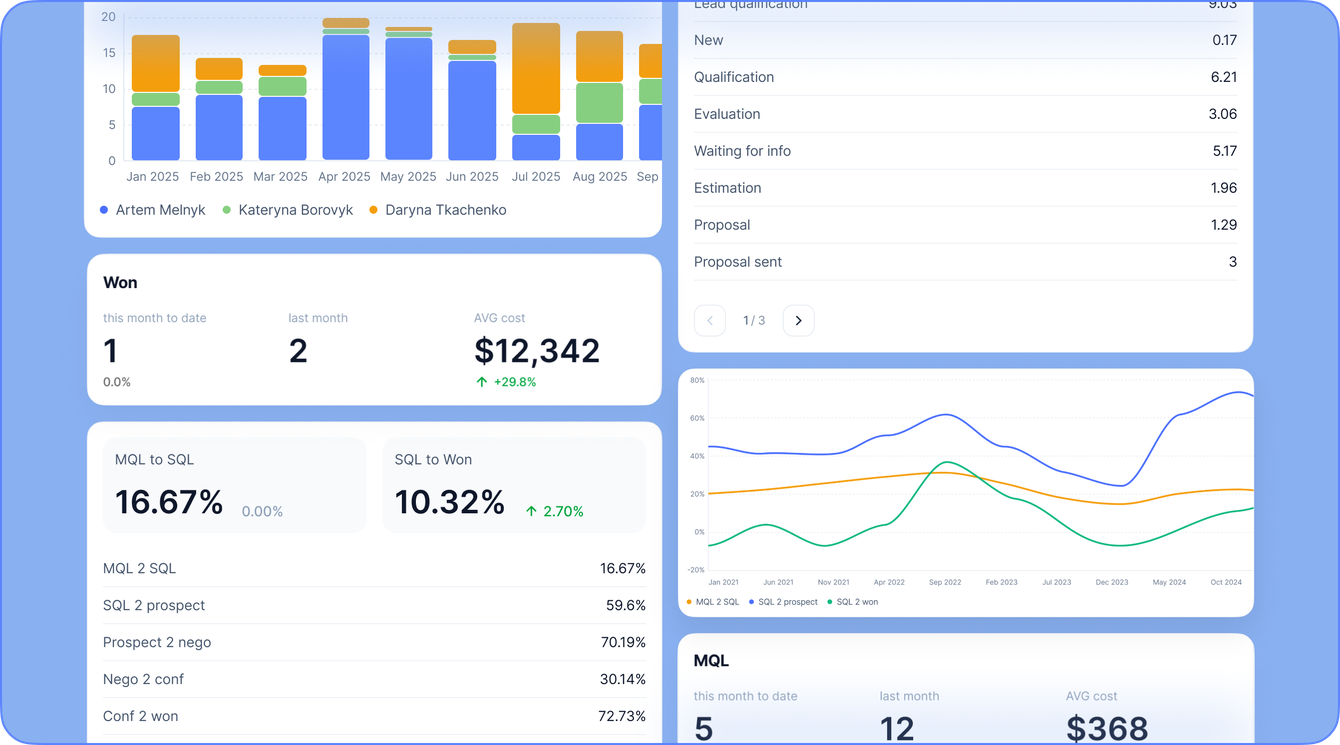This screenshot has height=745, width=1340.
Task: Toggle Daryna Tkachenko legend series
Action: click(438, 210)
